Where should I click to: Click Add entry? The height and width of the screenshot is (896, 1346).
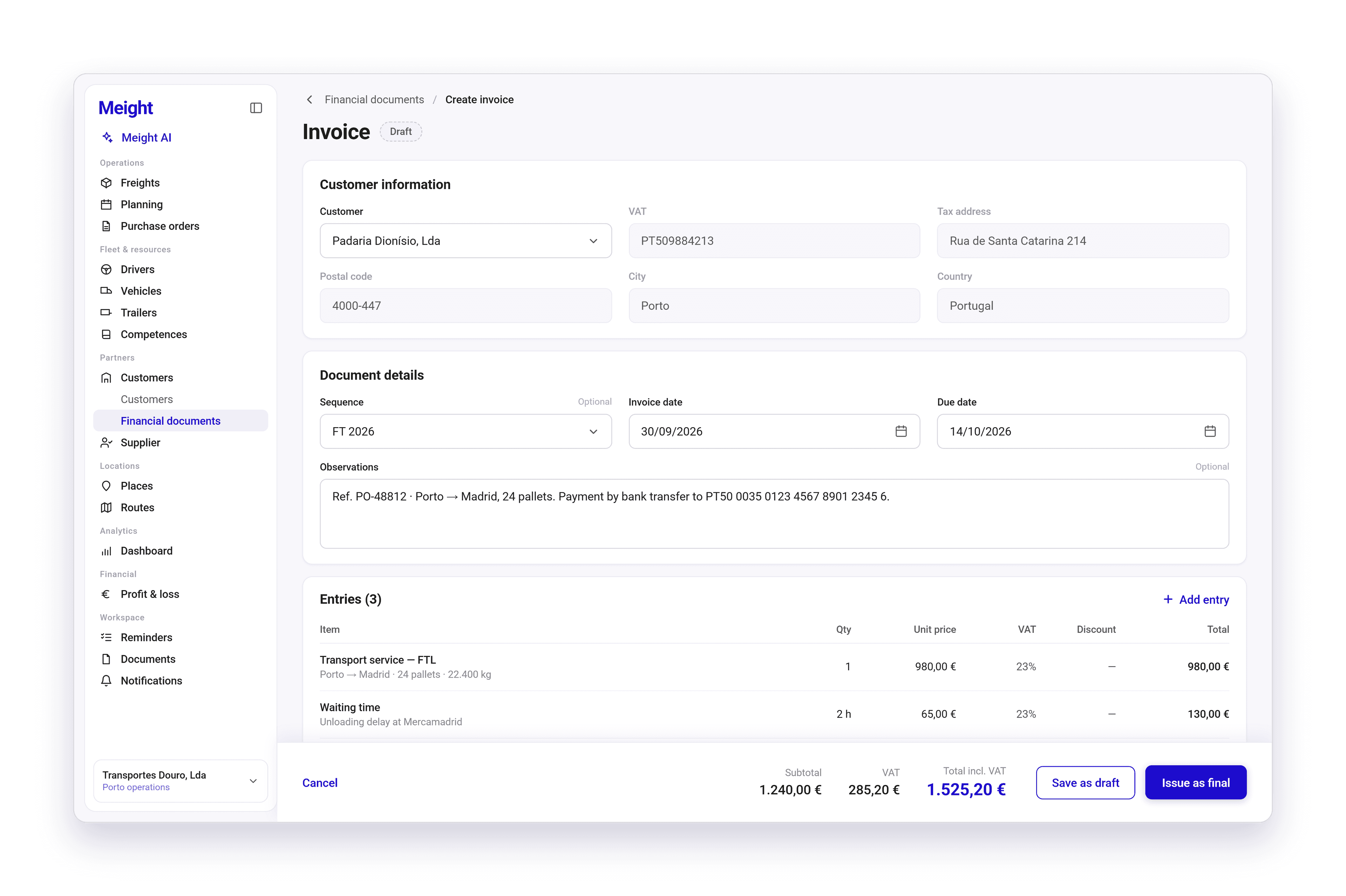(1196, 600)
